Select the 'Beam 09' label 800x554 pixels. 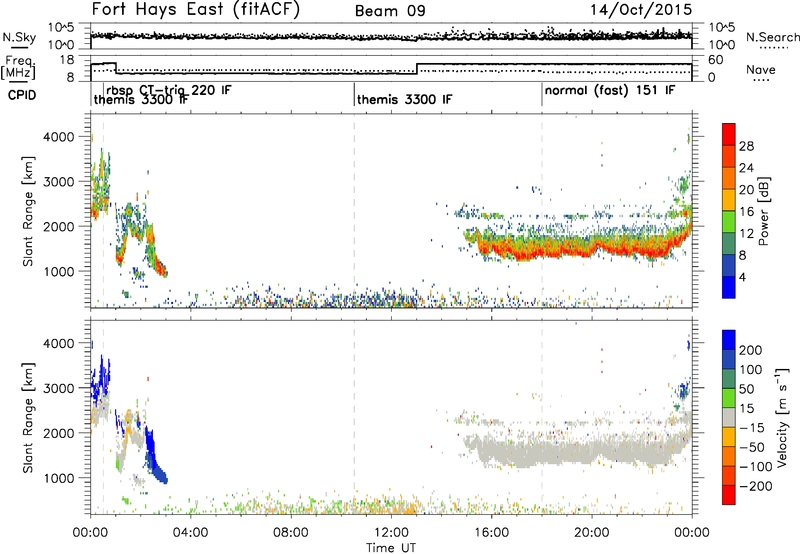click(390, 11)
